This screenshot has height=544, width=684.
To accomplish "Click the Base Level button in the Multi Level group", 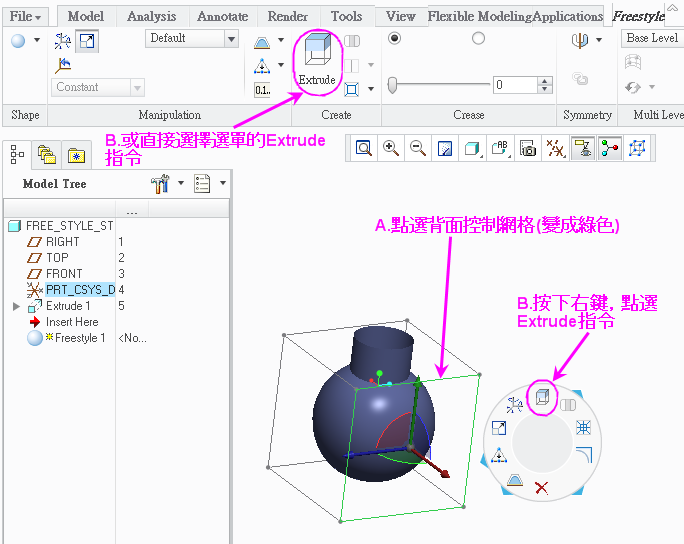I will [x=652, y=38].
